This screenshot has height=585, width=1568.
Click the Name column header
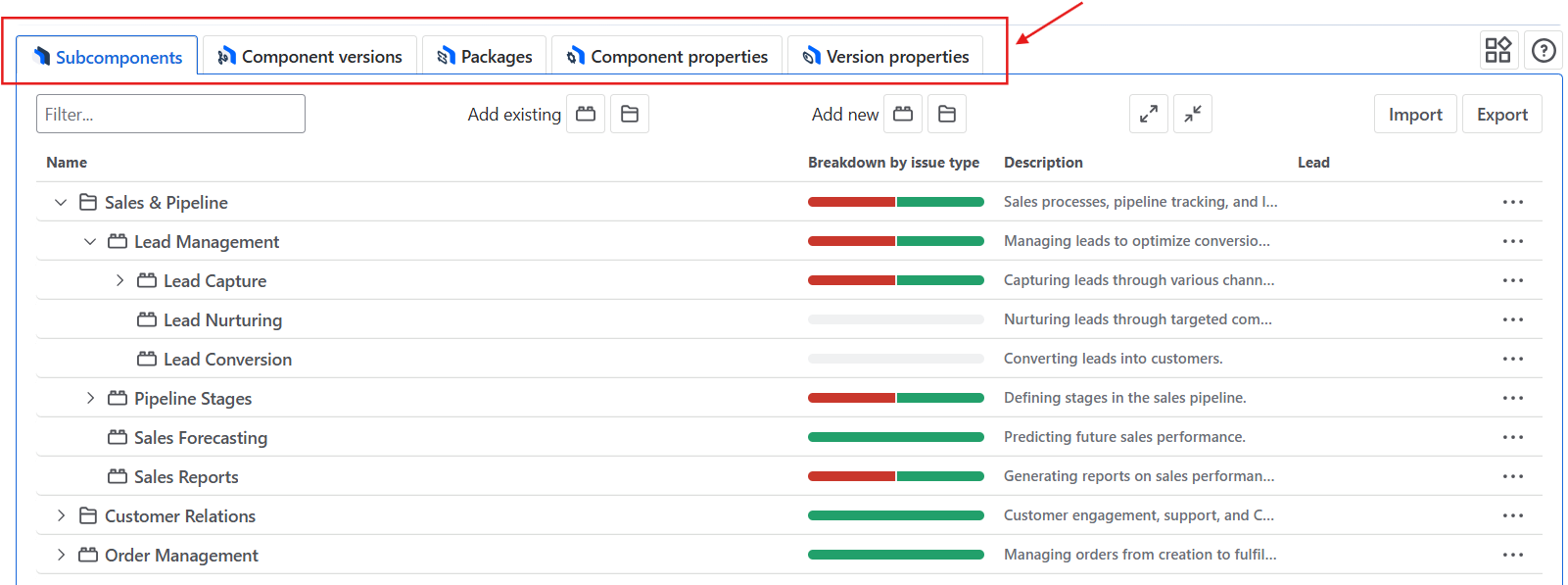[x=67, y=163]
